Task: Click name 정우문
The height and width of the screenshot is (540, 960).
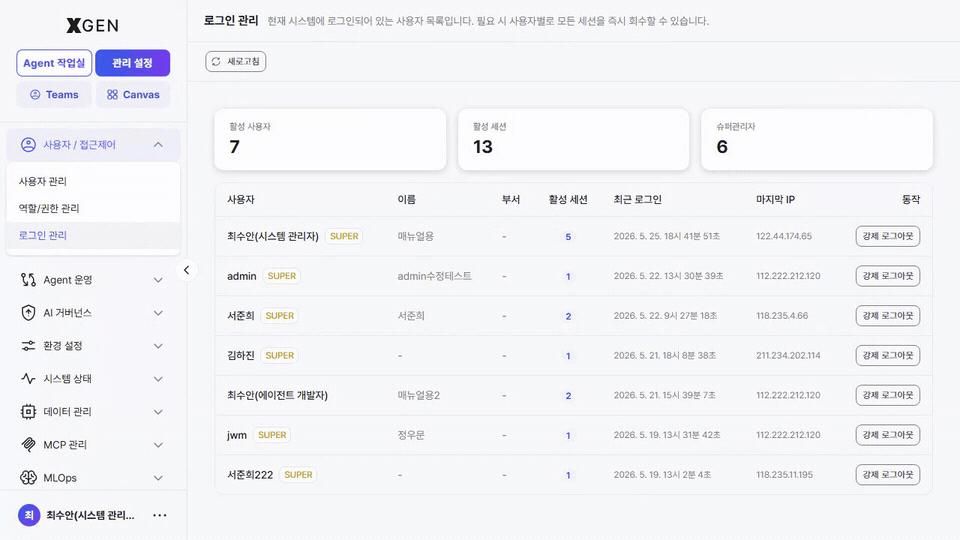Action: pyautogui.click(x=411, y=435)
